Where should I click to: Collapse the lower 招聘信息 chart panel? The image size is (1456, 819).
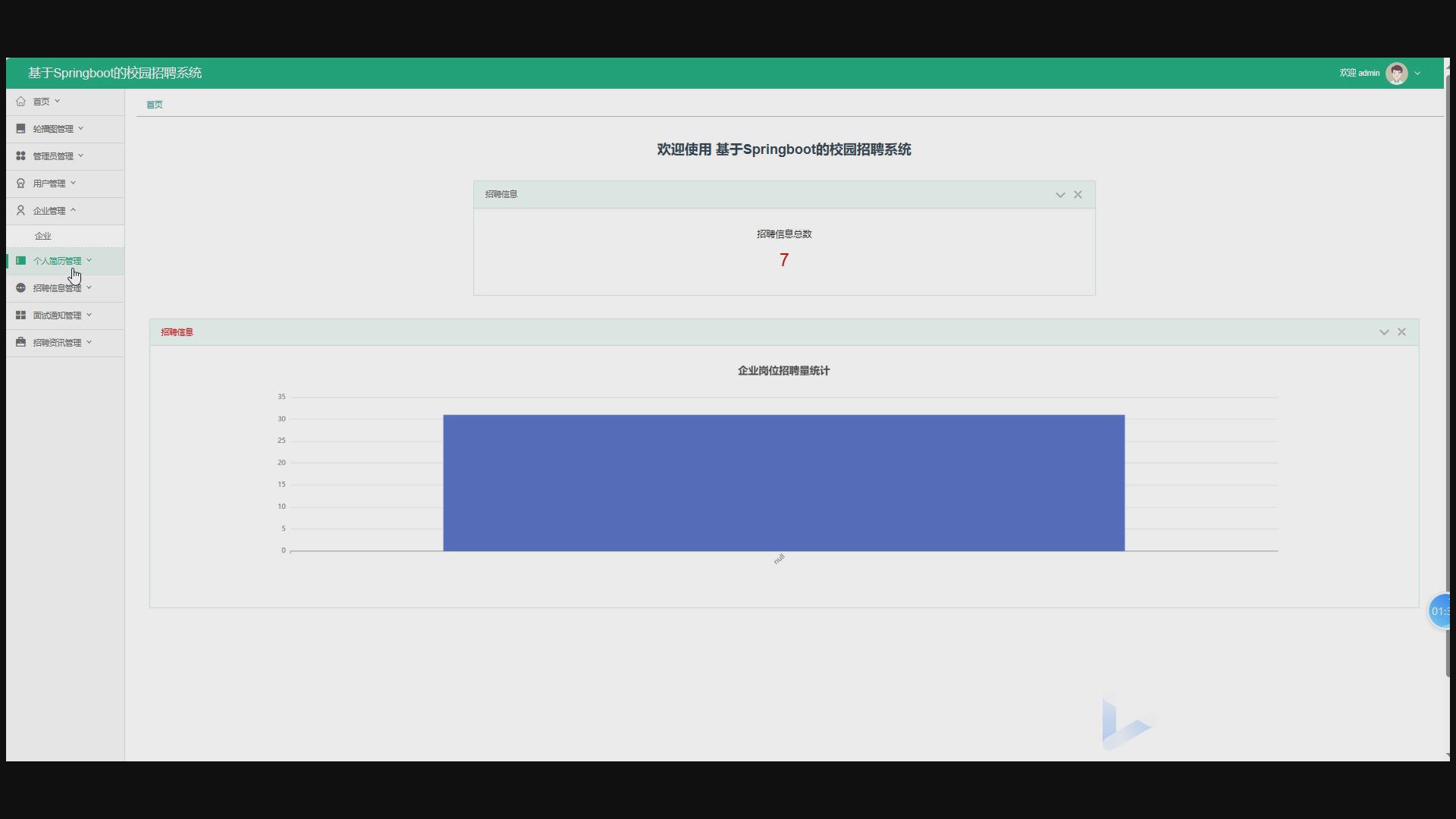click(1383, 331)
